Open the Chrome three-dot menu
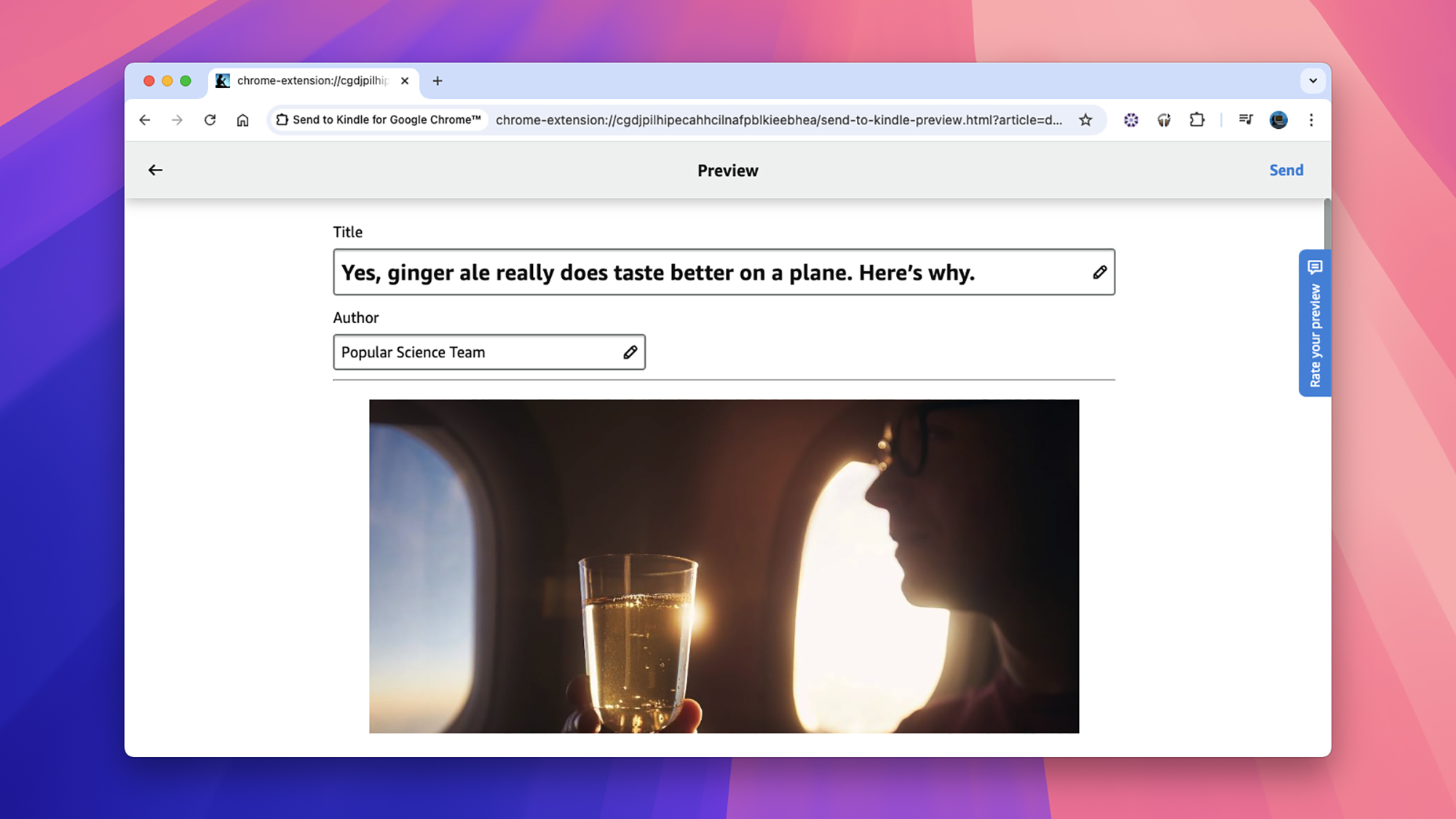 coord(1311,120)
